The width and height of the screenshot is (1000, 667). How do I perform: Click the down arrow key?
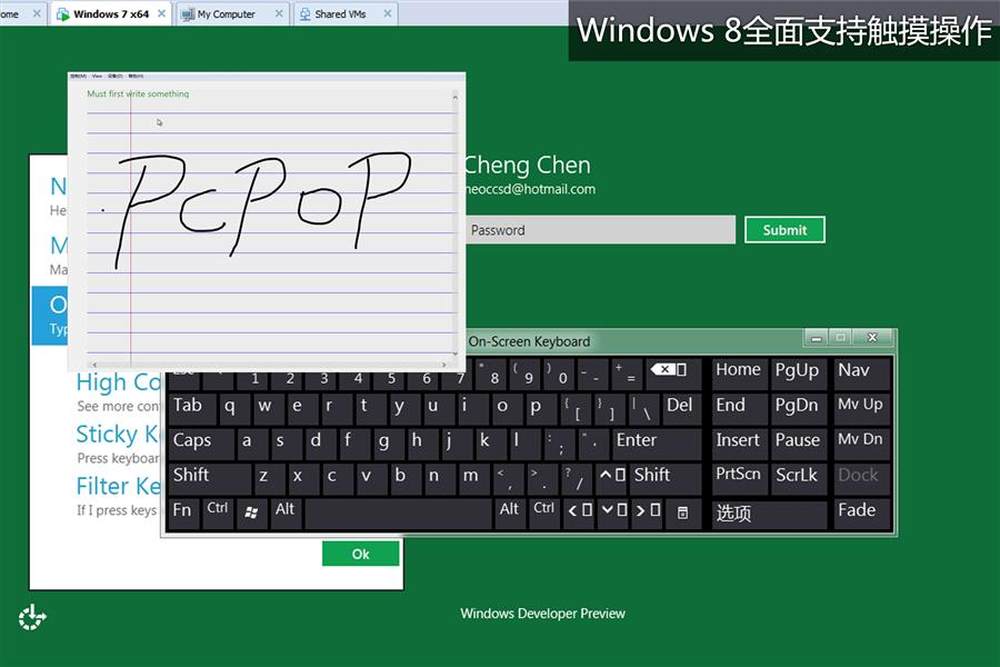coord(614,511)
